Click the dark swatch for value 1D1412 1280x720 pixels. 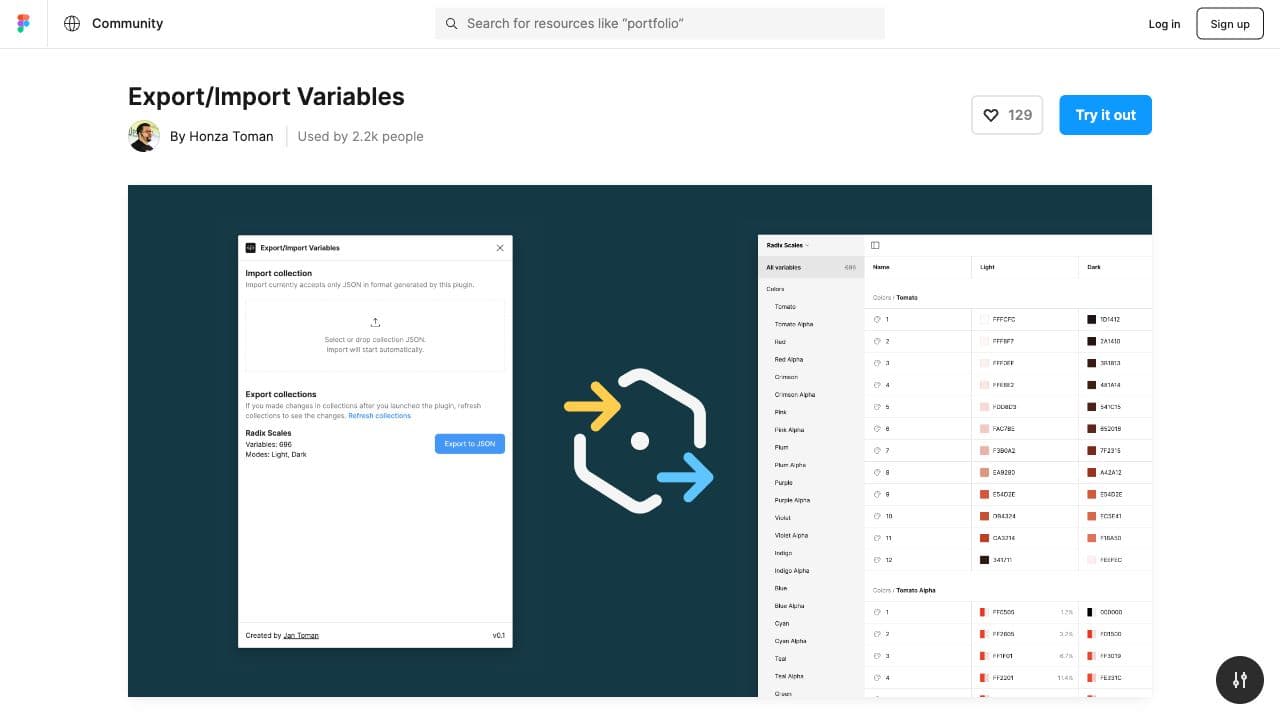tap(1092, 320)
